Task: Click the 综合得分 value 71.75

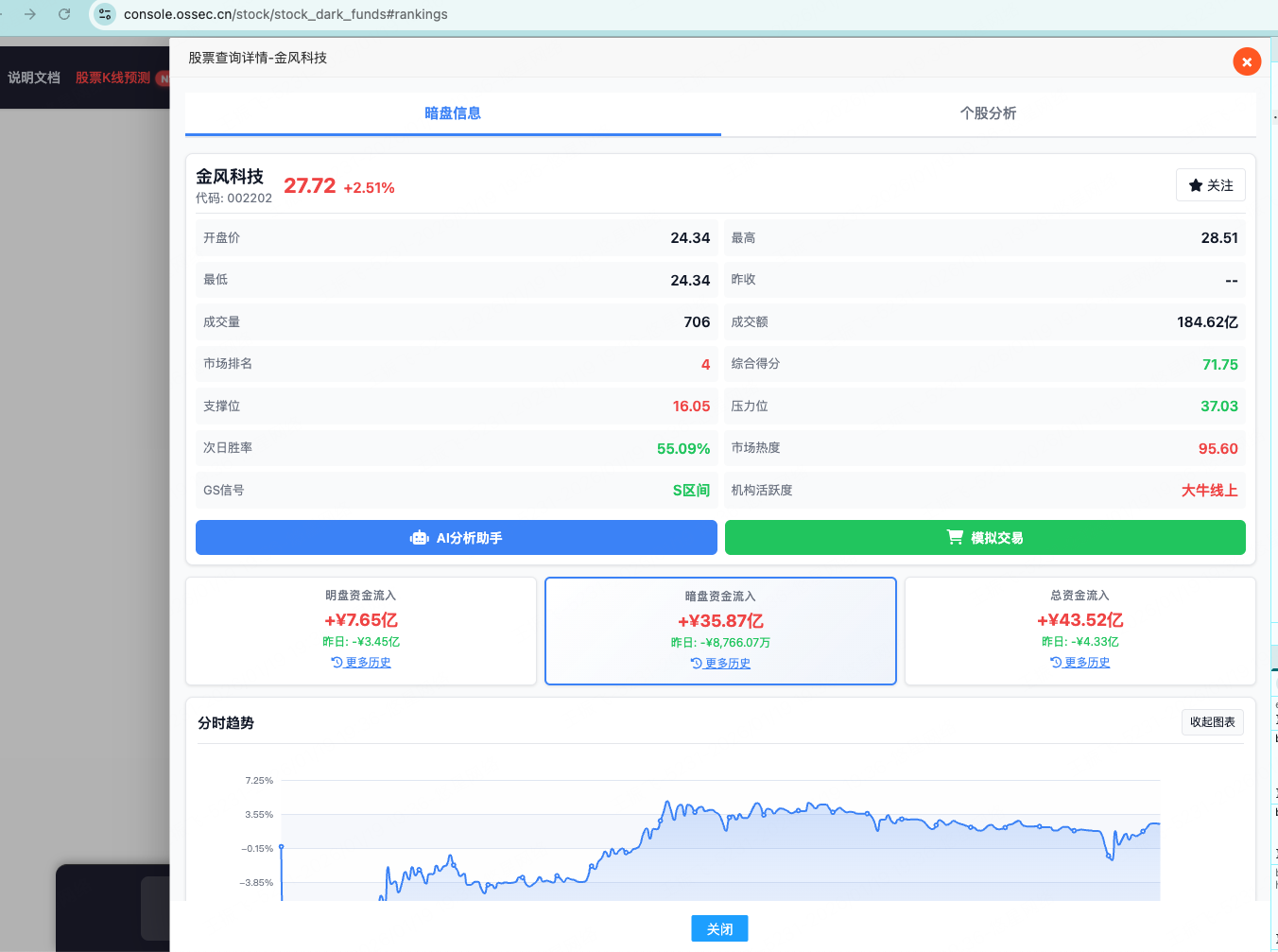Action: 1219,365
